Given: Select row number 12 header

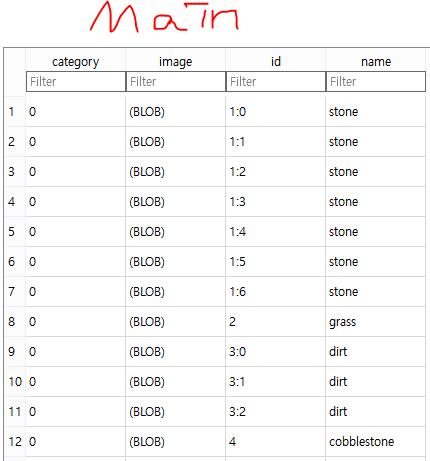Looking at the screenshot, I should [15, 442].
